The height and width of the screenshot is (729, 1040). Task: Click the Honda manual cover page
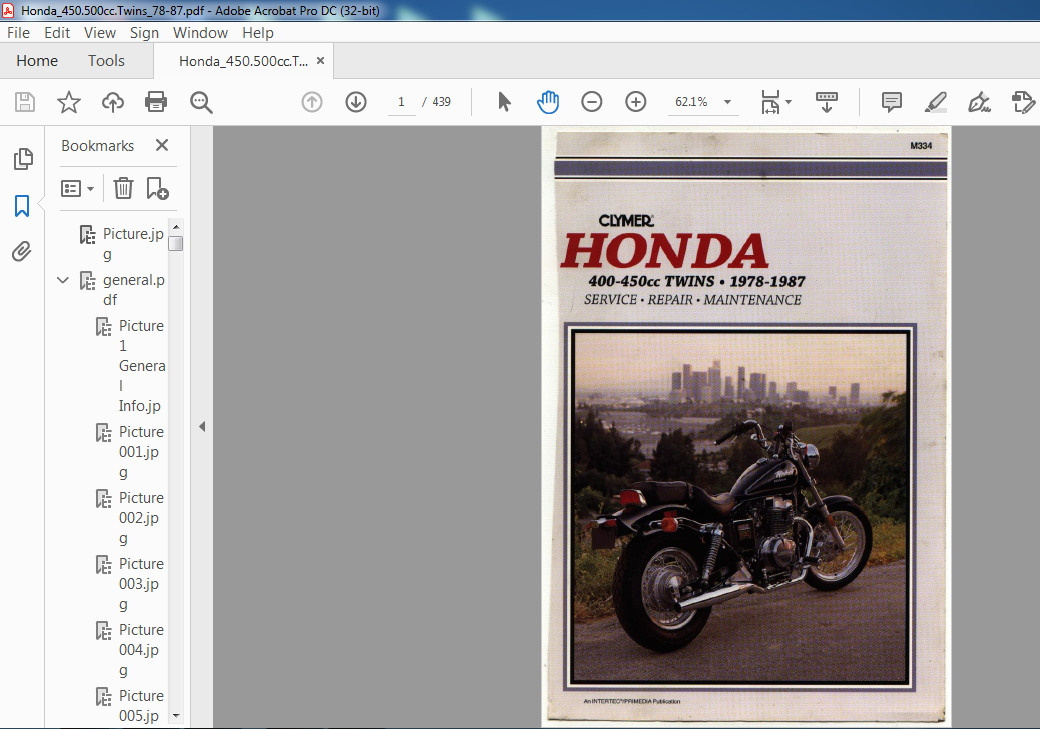(x=746, y=425)
